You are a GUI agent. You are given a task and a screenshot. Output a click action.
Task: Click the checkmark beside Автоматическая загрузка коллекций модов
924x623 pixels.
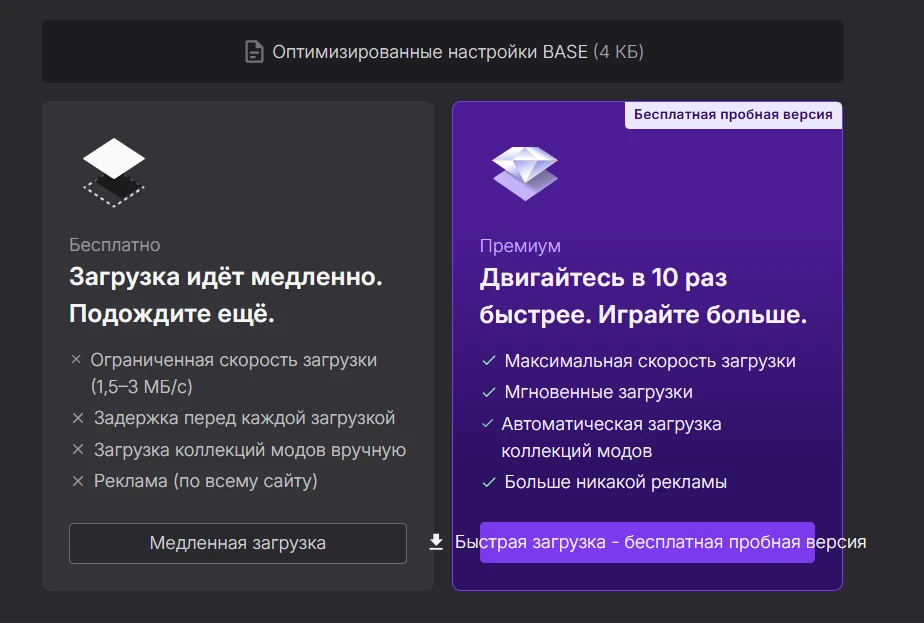(x=489, y=424)
